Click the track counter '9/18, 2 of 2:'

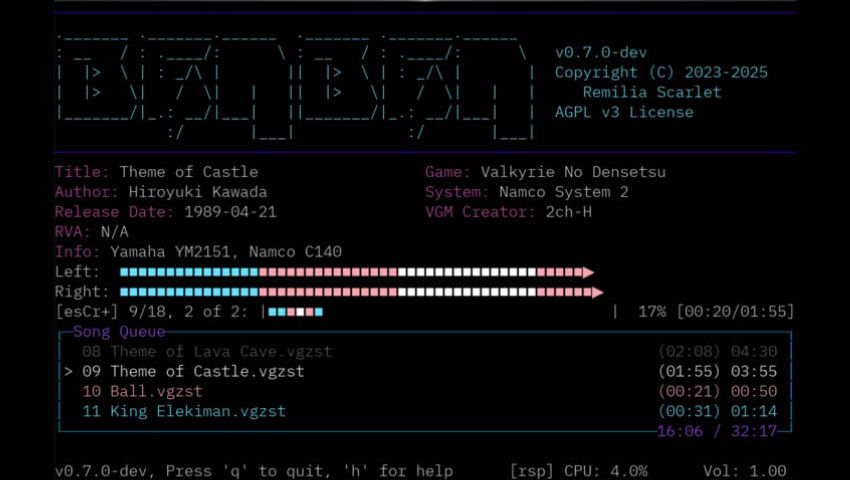(x=189, y=312)
